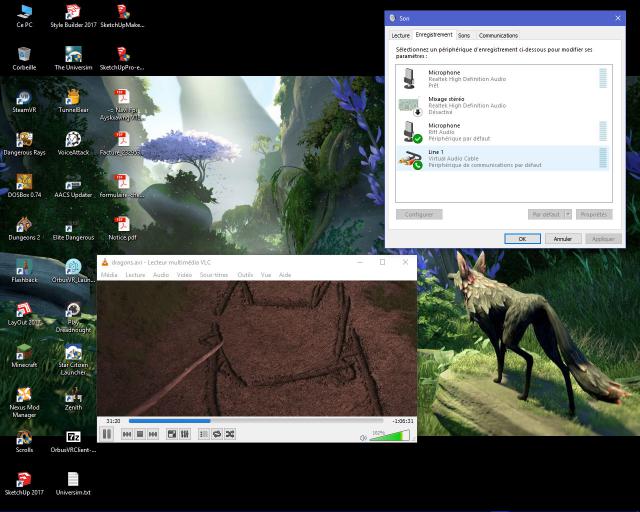Screen dimensions: 640x512
Task: Select the Universim.txt file icon
Action: click(x=73, y=483)
